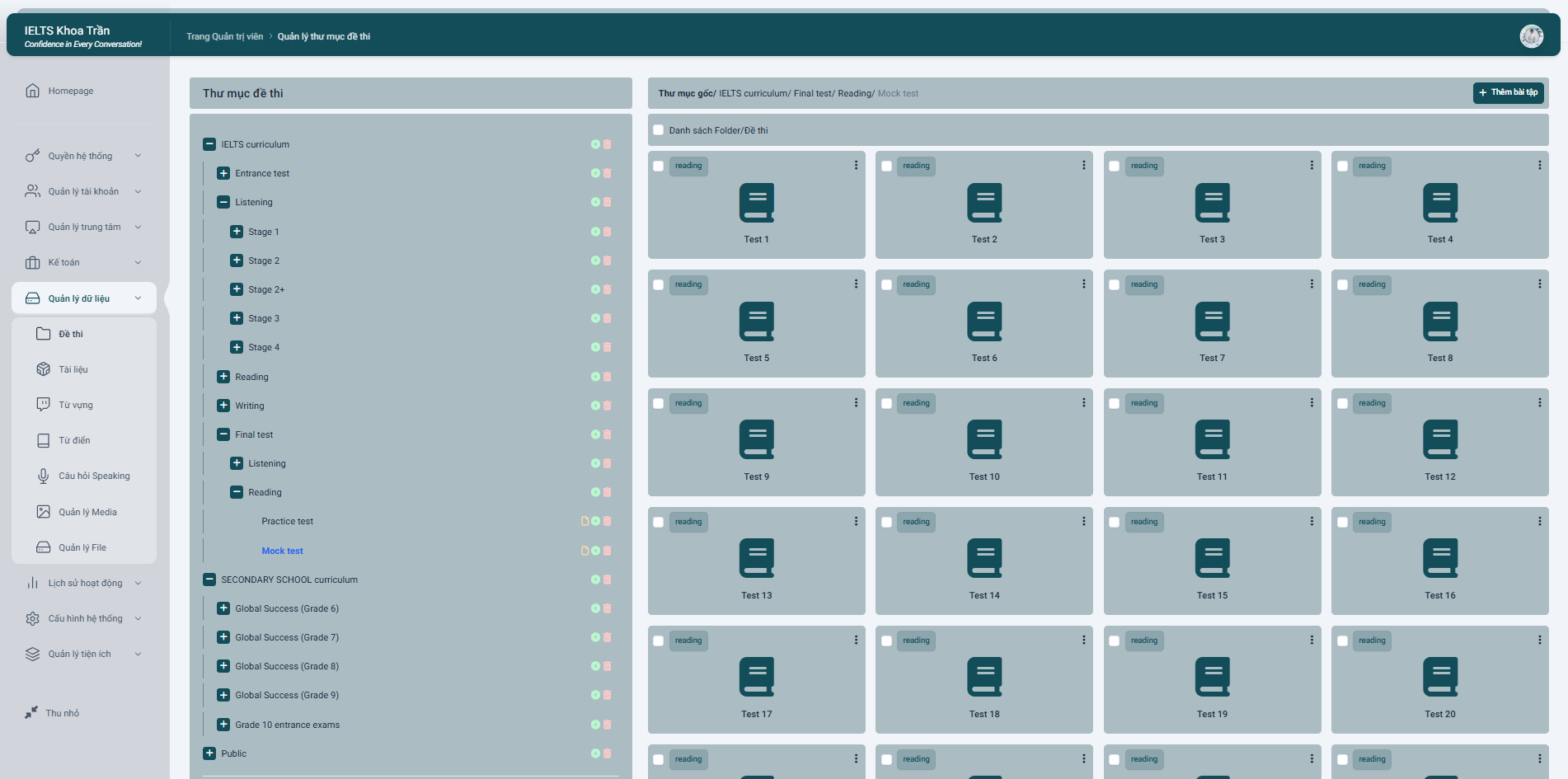Click the Thêm bài tập button
The height and width of the screenshot is (779, 1568).
1508,92
